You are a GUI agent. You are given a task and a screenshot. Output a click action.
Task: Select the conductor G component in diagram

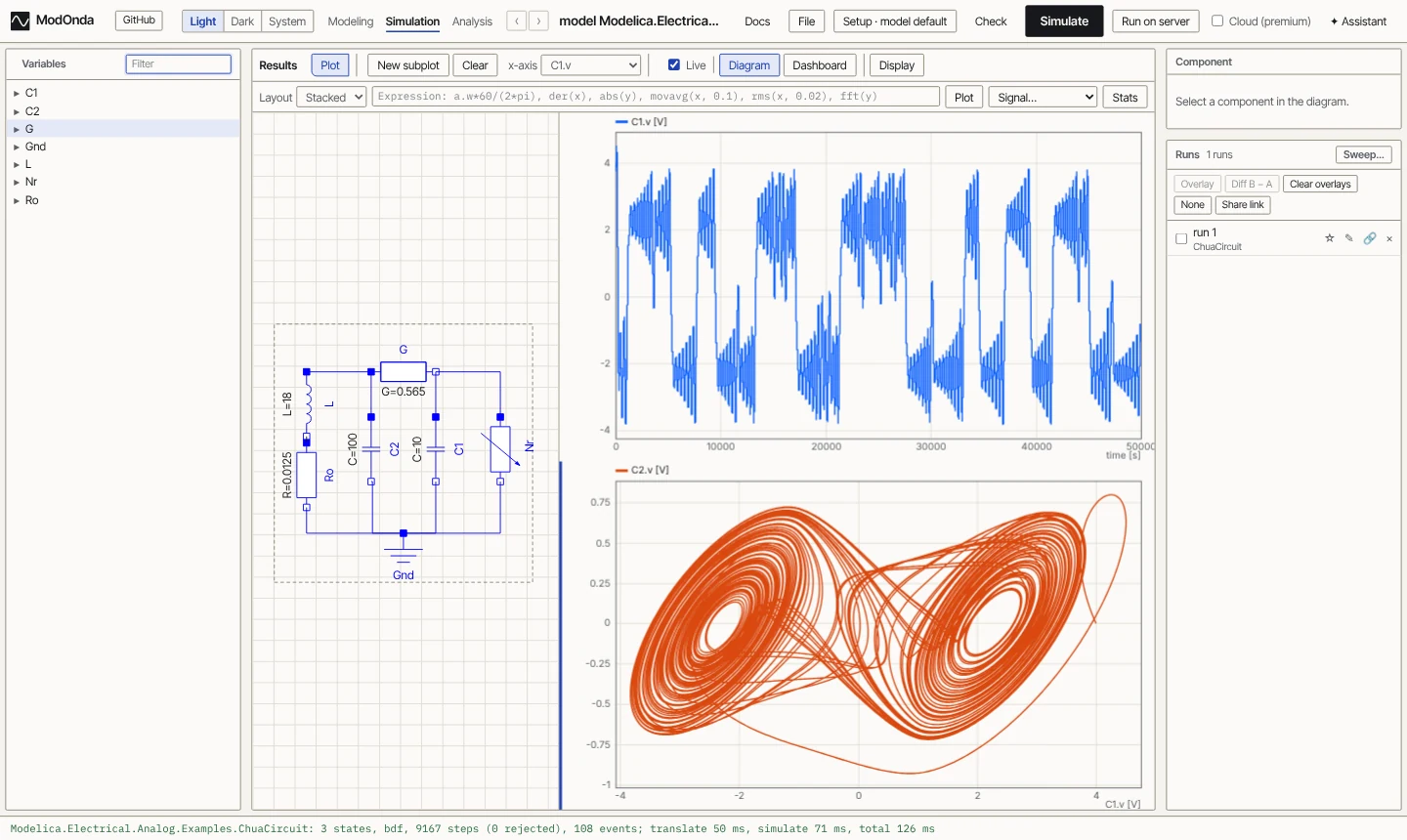coord(403,371)
